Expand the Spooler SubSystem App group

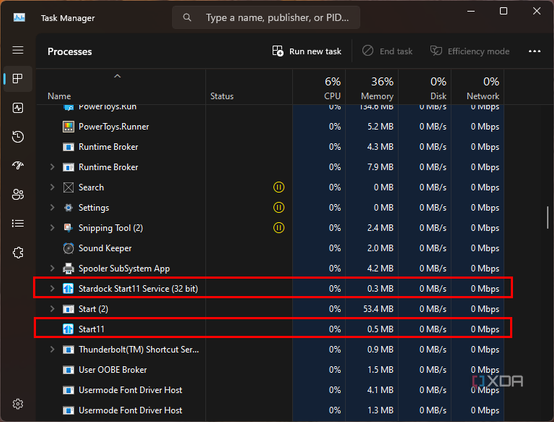(x=52, y=269)
